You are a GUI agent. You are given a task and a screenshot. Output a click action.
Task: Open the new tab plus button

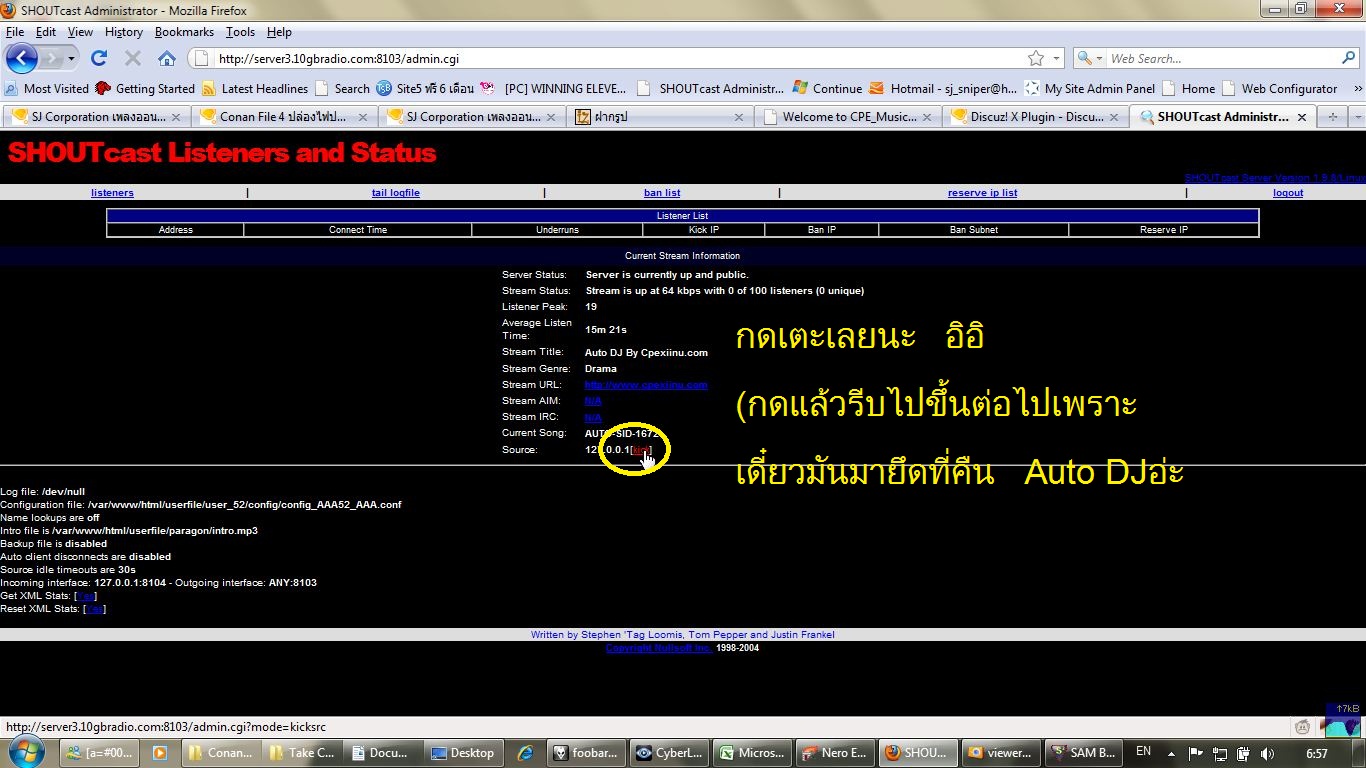[x=1331, y=117]
